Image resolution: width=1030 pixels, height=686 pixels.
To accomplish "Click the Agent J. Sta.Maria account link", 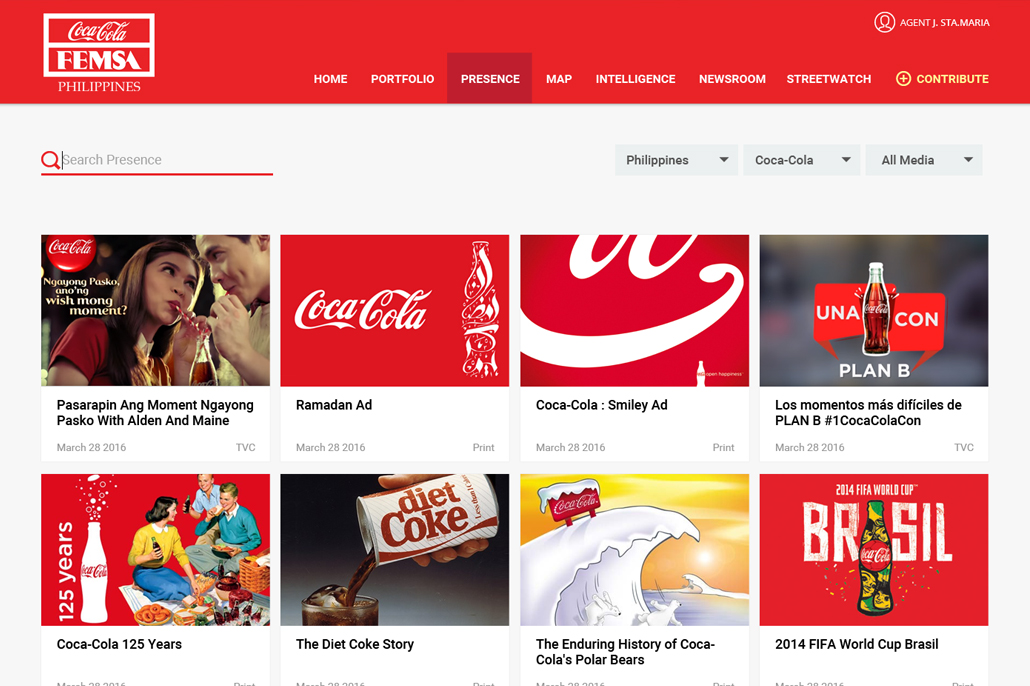I will pyautogui.click(x=944, y=22).
